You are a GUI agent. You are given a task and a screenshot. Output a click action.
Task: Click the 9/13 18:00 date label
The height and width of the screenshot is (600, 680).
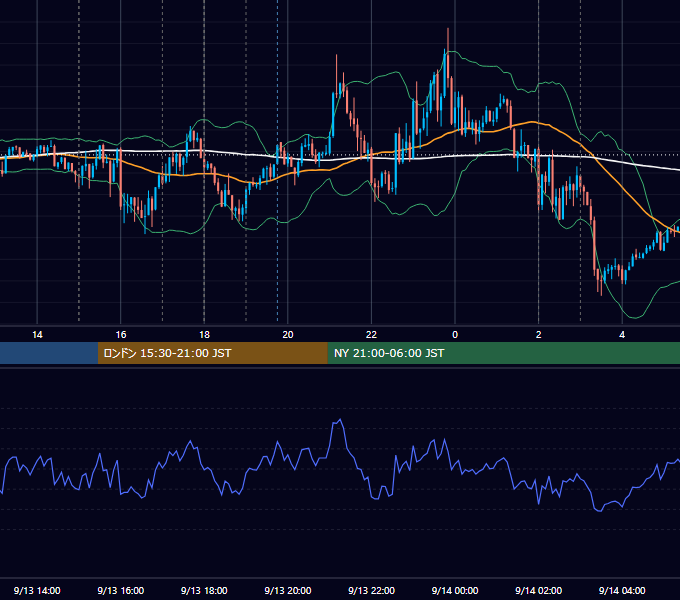point(204,590)
